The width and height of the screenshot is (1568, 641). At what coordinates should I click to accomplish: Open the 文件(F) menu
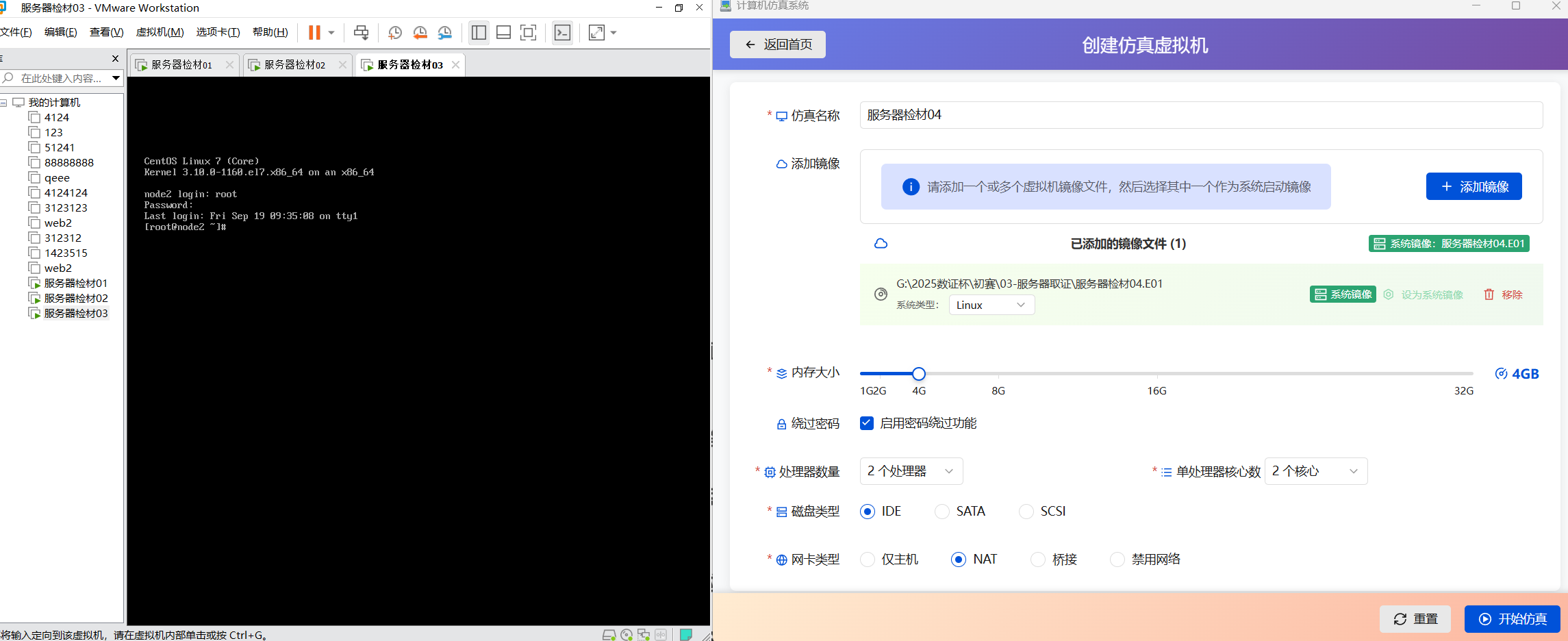[x=16, y=32]
